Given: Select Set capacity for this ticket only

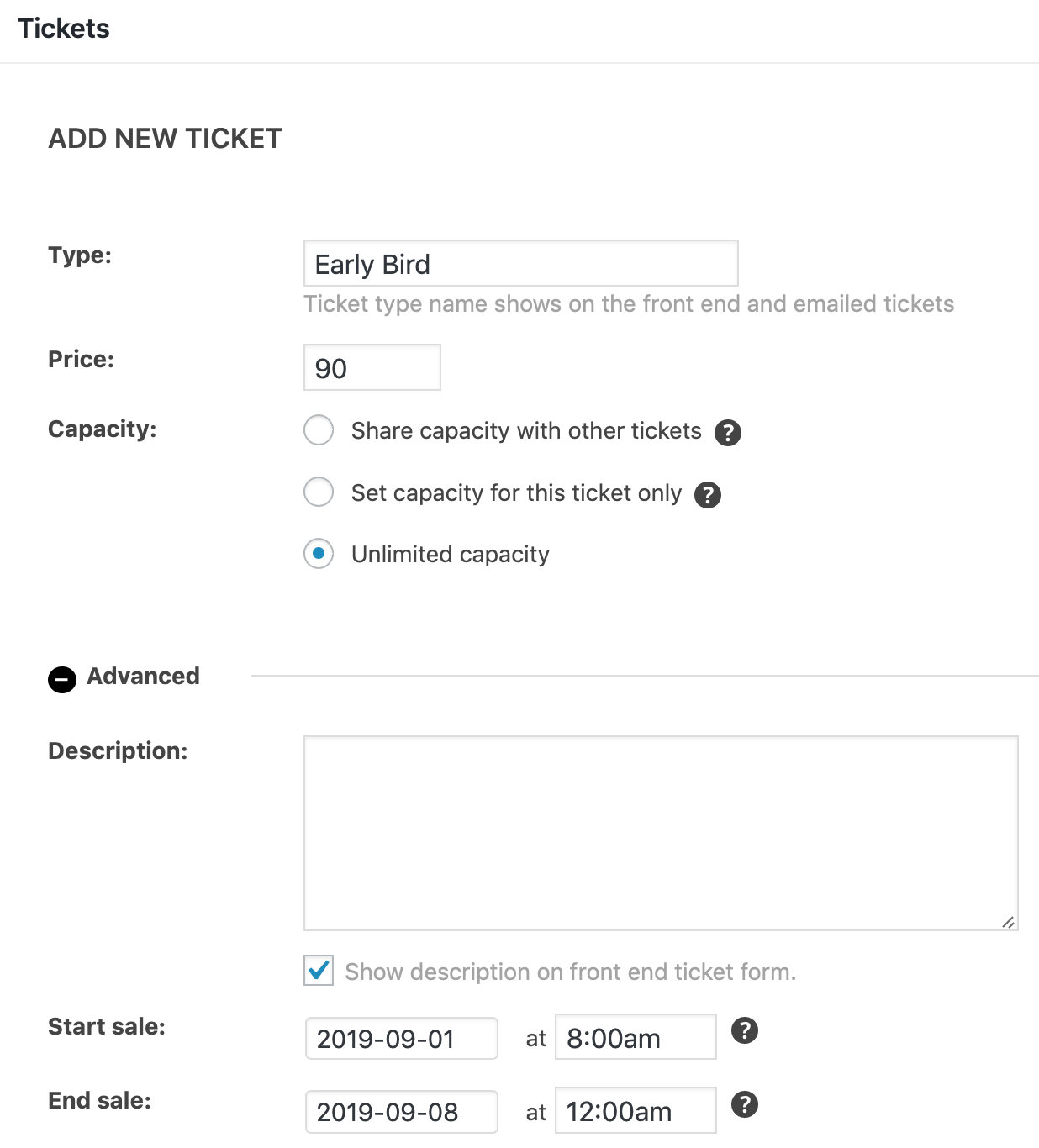Looking at the screenshot, I should [319, 492].
